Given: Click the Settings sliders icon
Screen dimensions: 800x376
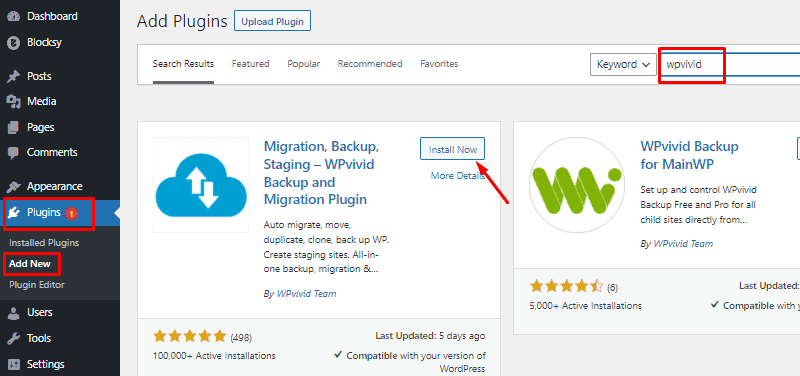Looking at the screenshot, I should click(x=13, y=364).
